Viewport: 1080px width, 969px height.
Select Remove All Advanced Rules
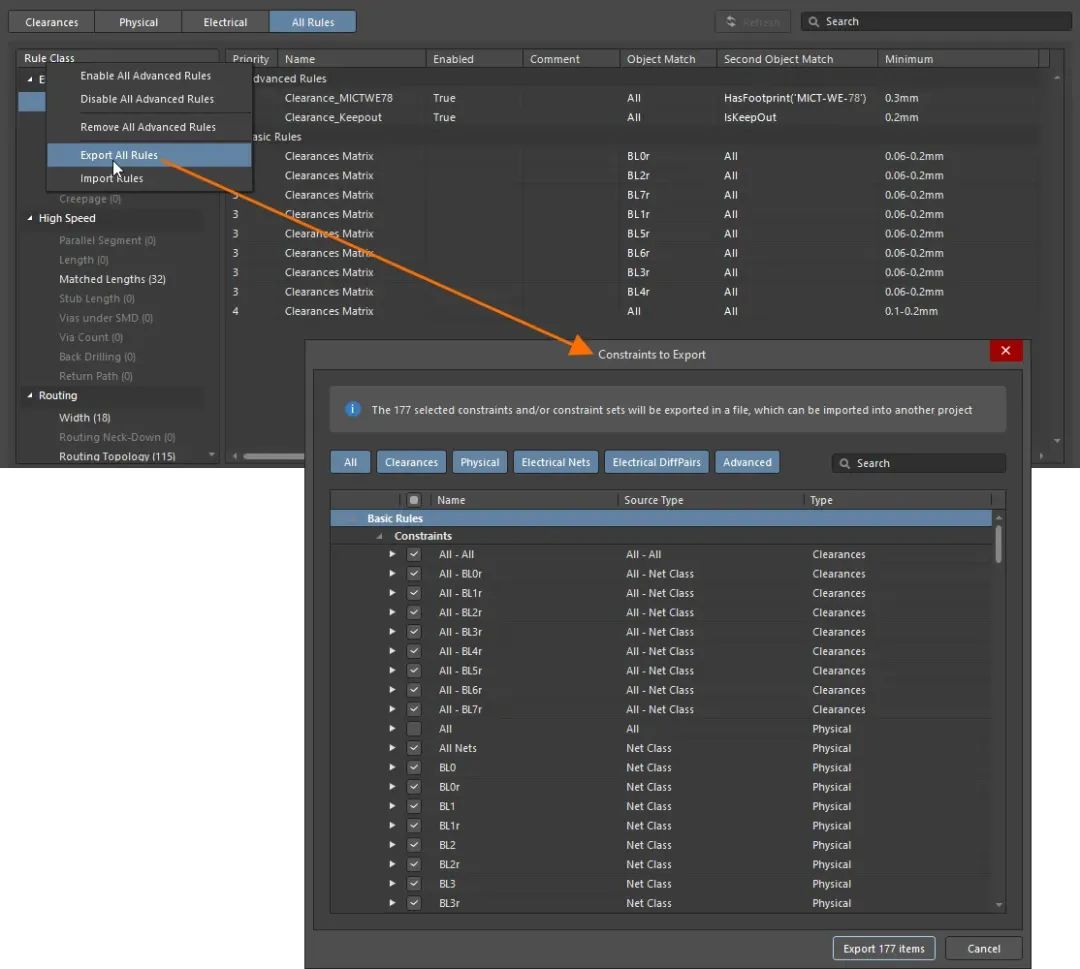[x=149, y=127]
